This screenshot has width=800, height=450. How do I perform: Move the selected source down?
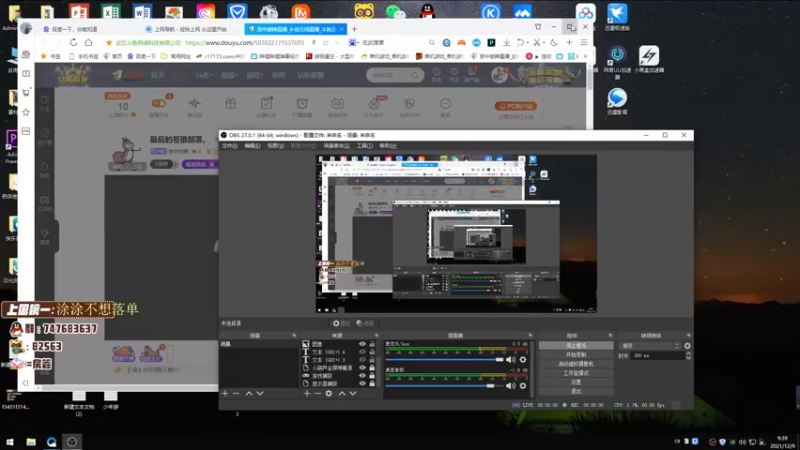pos(353,393)
